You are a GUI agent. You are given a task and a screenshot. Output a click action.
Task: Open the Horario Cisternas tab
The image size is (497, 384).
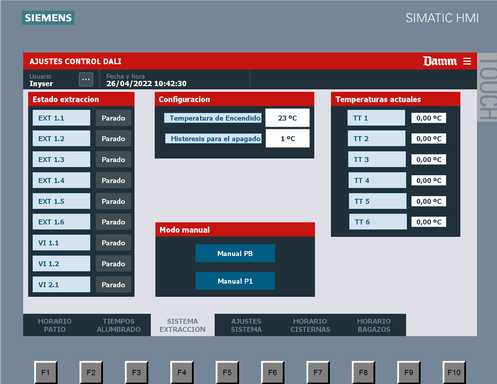(x=310, y=325)
